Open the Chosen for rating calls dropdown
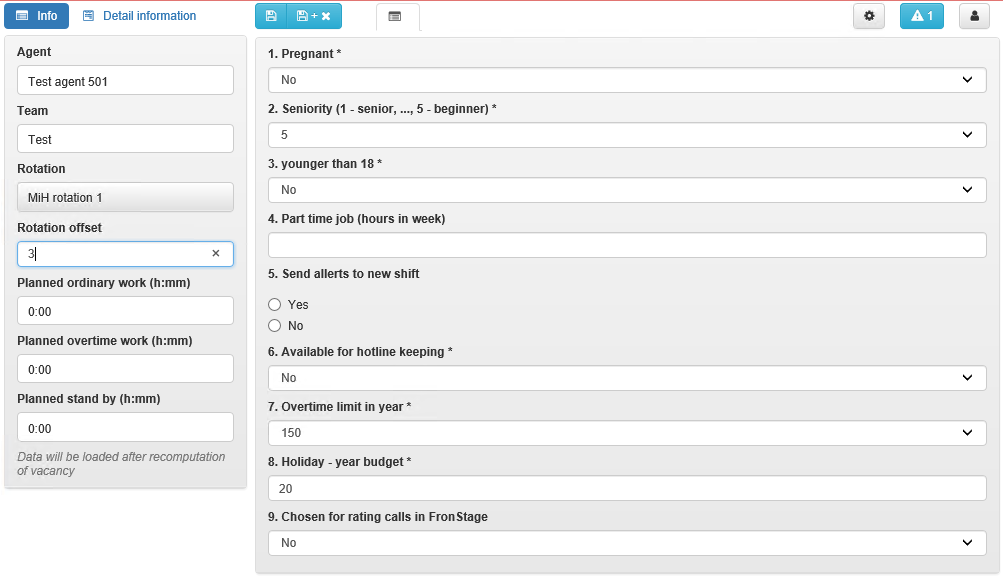1003x577 pixels. [627, 543]
